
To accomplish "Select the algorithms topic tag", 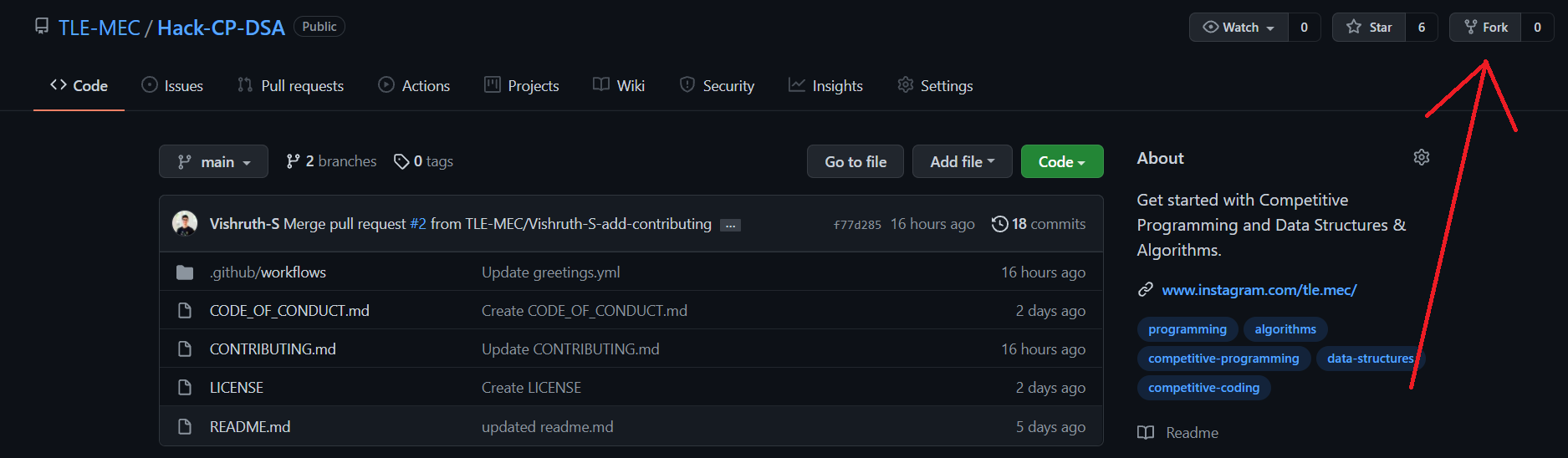I will [x=1285, y=329].
